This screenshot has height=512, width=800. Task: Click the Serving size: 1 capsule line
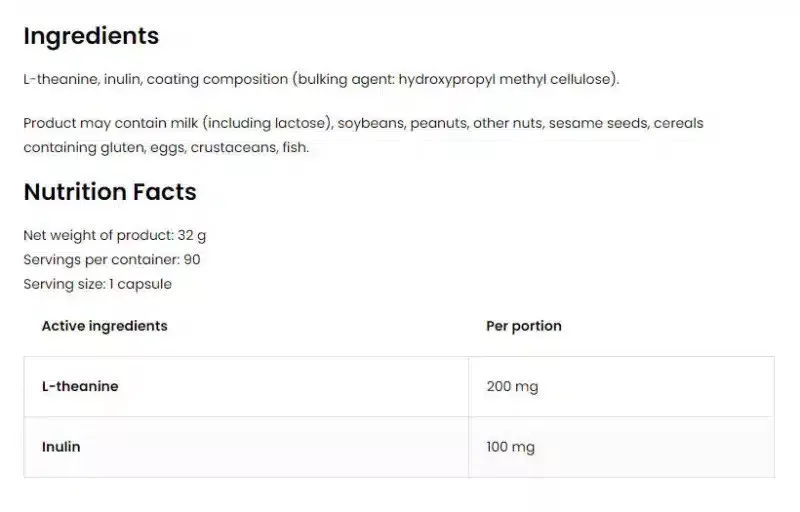click(x=98, y=284)
